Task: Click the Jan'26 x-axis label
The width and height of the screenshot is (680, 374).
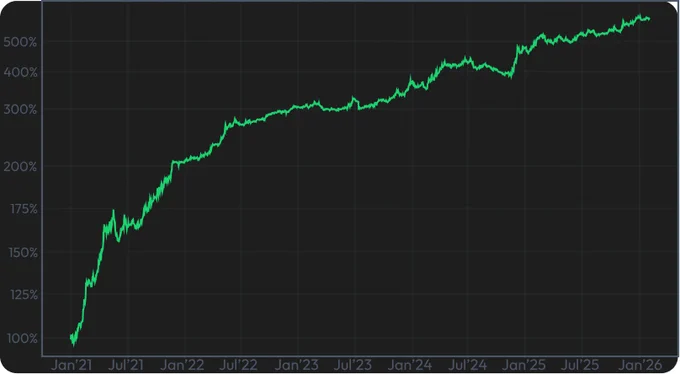Action: coord(640,364)
